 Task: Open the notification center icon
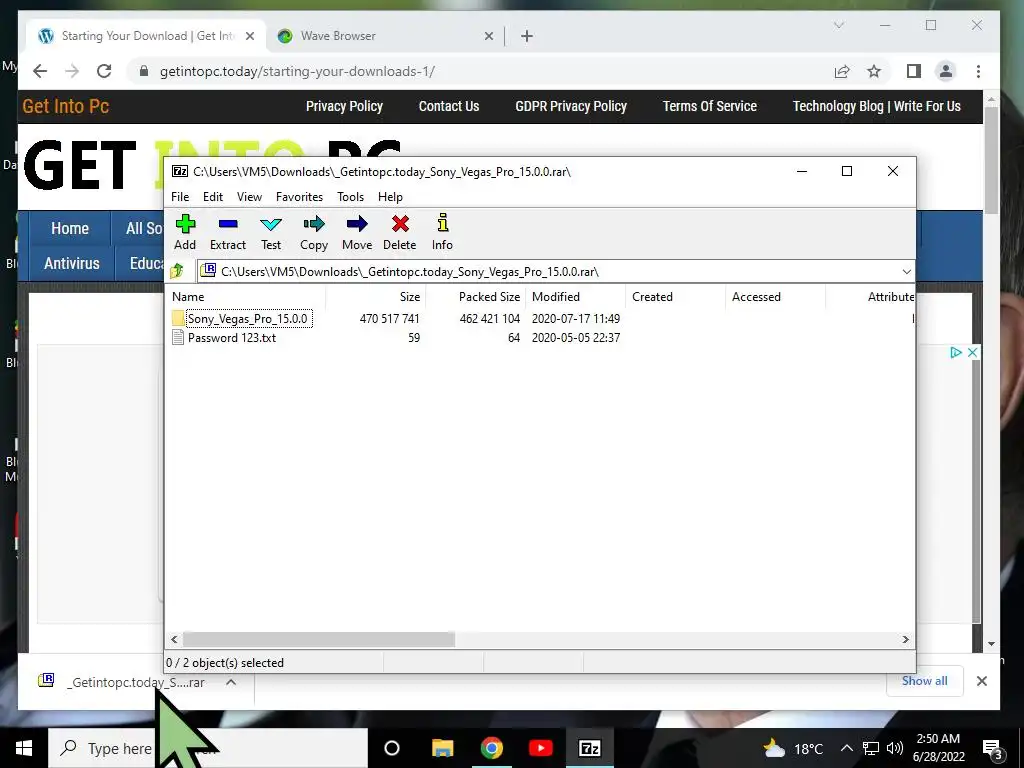(993, 748)
